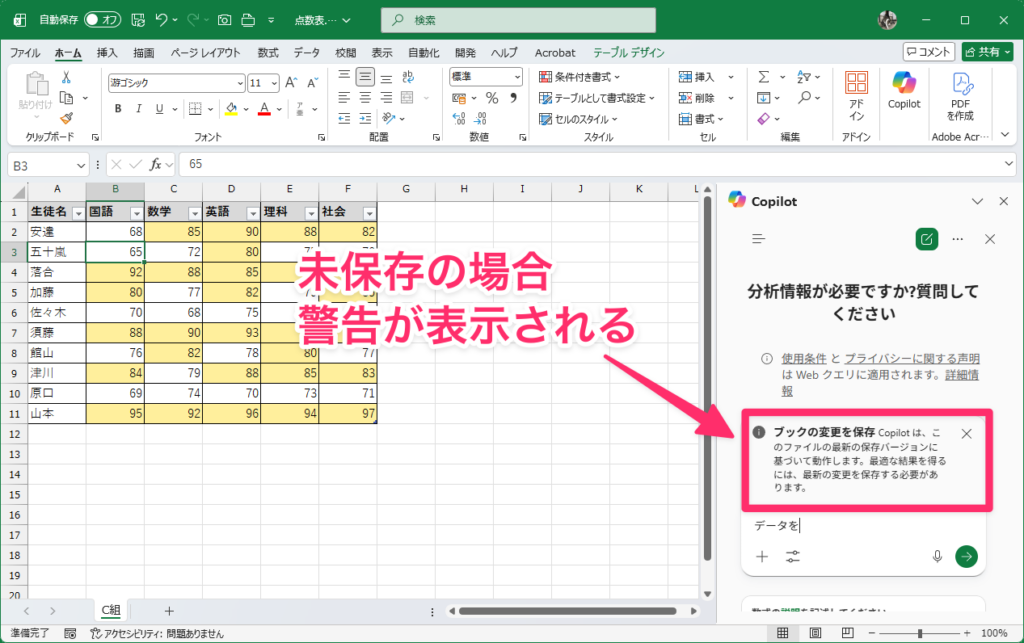Open the 国語 column filter dropdown

[x=136, y=213]
